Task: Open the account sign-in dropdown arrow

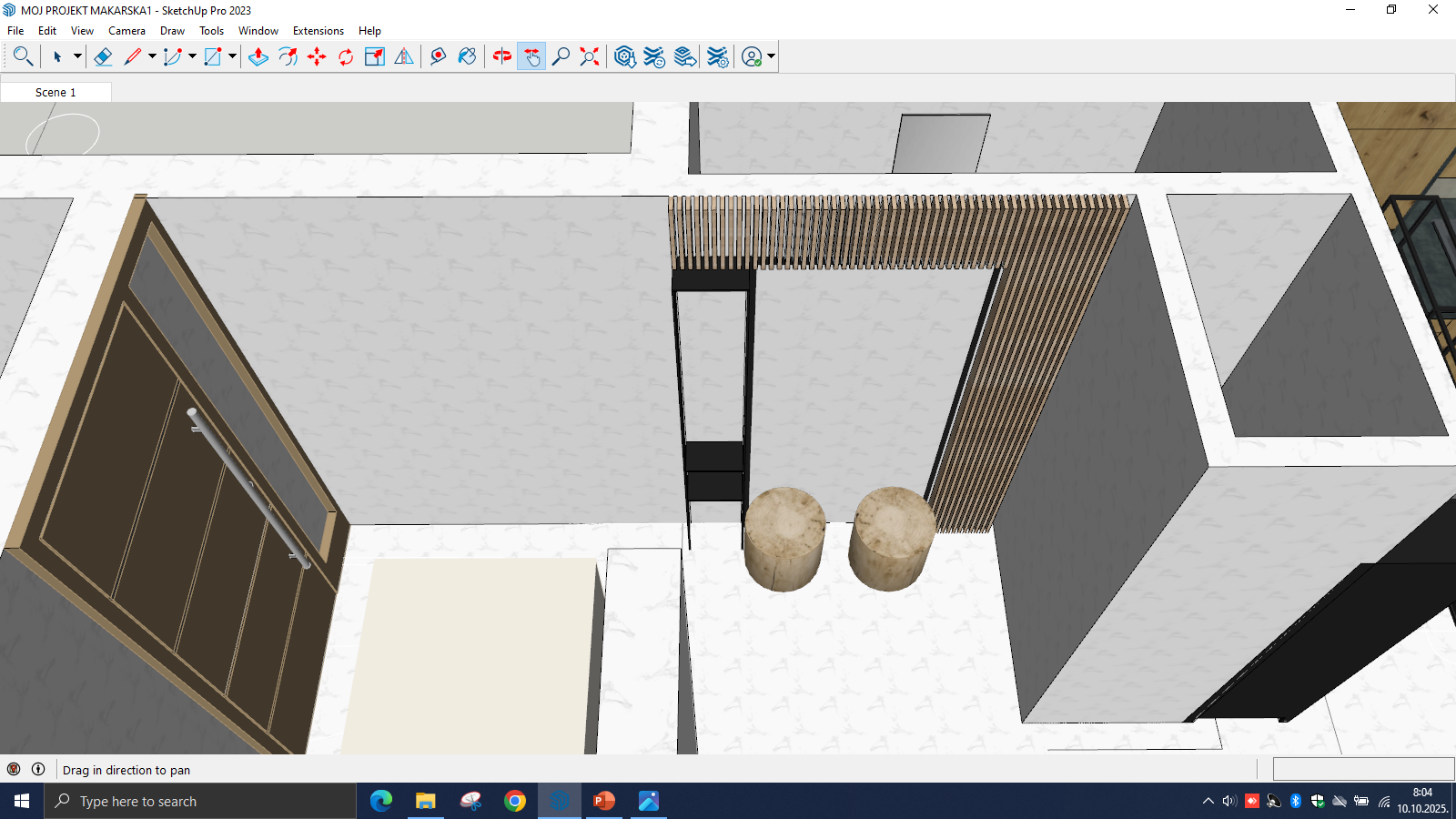Action: [x=771, y=56]
